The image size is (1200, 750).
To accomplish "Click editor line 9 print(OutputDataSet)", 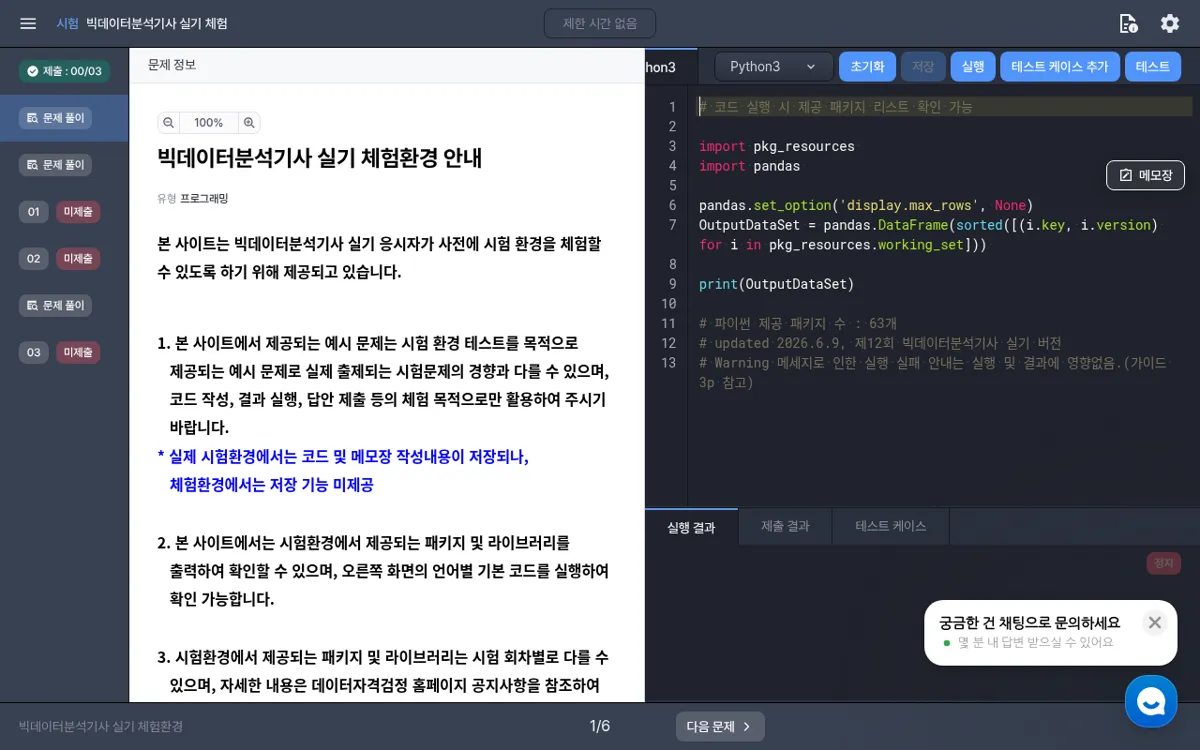I will pyautogui.click(x=777, y=284).
